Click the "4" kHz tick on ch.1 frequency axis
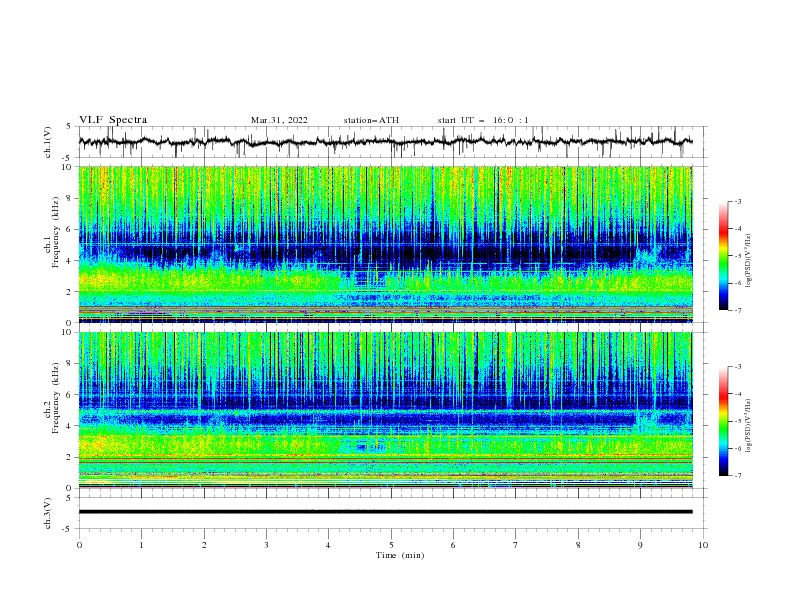The height and width of the screenshot is (612, 792). coord(70,261)
